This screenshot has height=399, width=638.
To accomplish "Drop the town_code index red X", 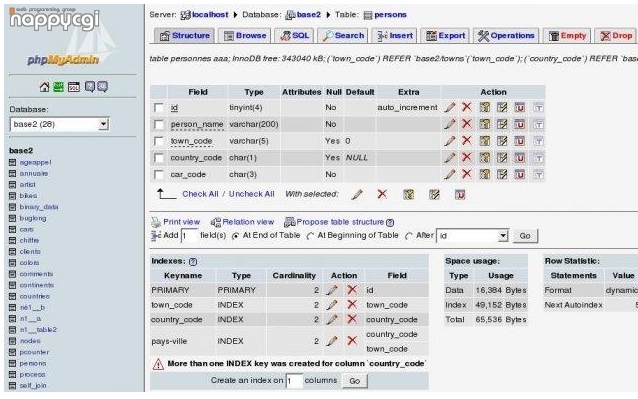I will point(352,304).
